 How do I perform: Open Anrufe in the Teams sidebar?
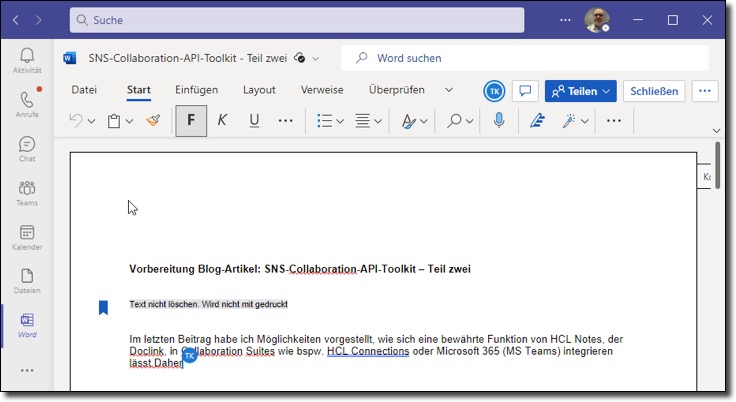[x=27, y=104]
